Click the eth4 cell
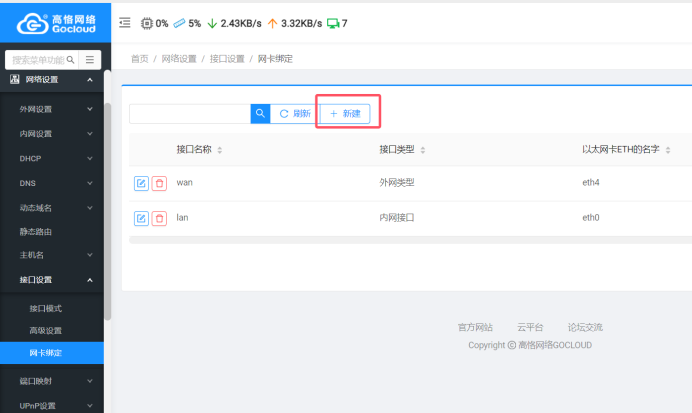 (x=591, y=183)
